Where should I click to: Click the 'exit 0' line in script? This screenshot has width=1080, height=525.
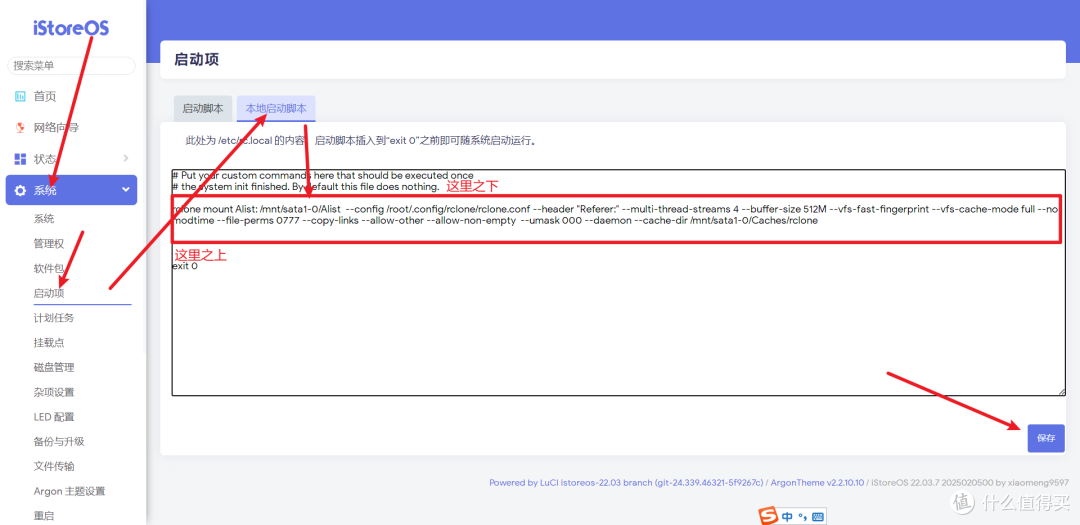pos(185,265)
